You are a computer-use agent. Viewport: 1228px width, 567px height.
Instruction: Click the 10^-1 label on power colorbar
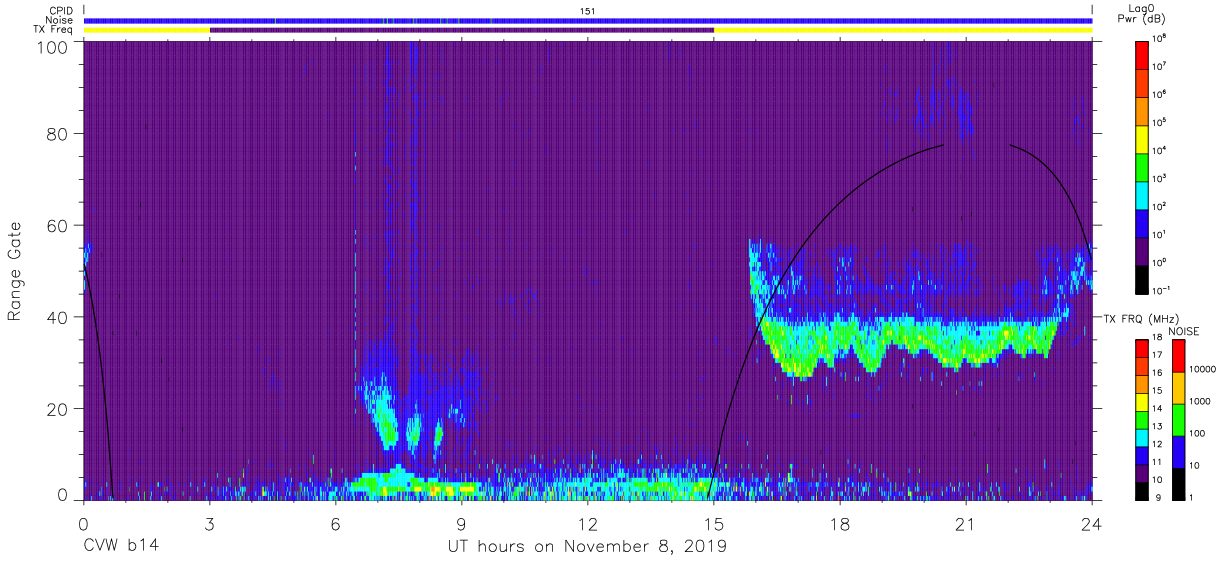tap(1162, 289)
